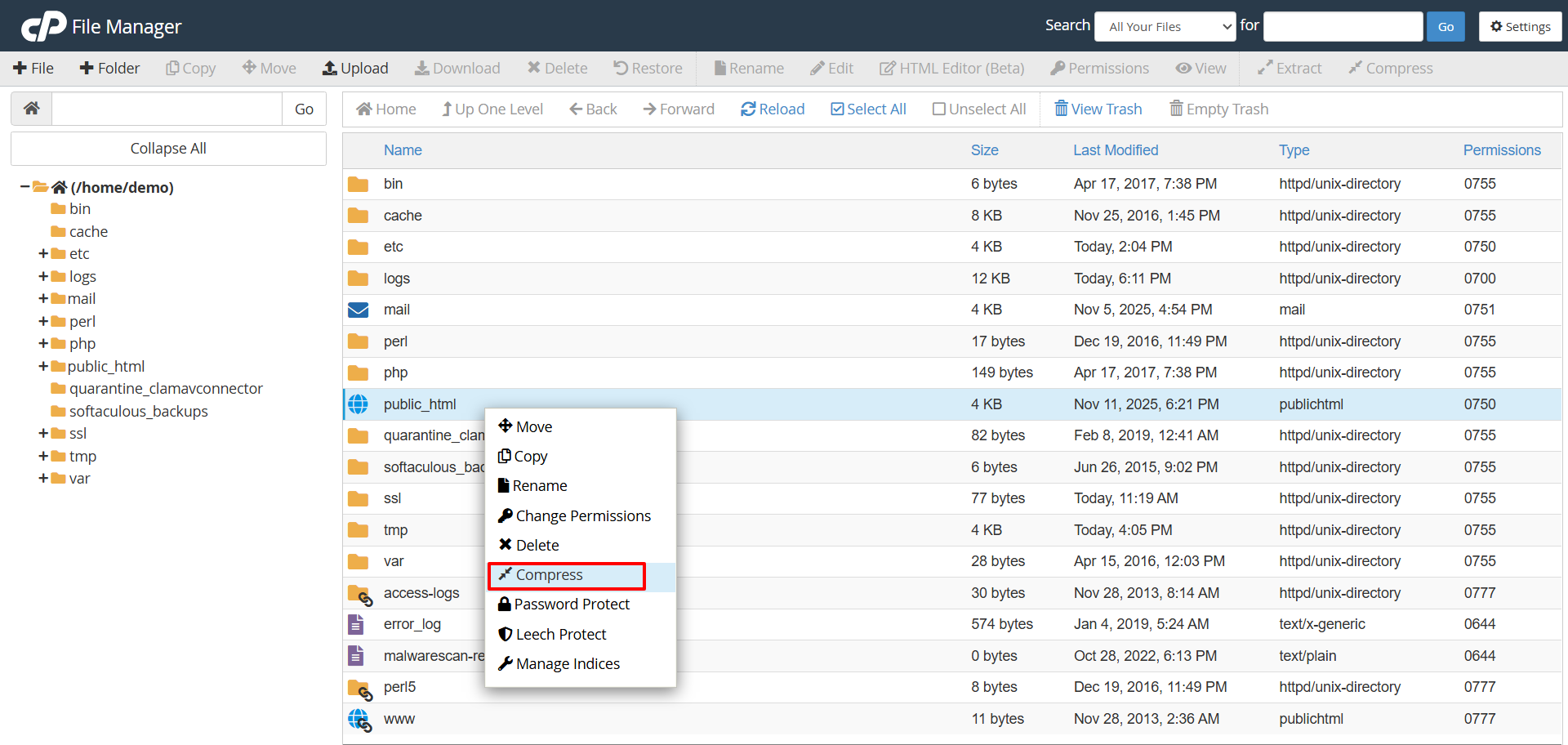Viewport: 1568px width, 745px height.
Task: Choose Compress from the context menu
Action: tap(549, 575)
